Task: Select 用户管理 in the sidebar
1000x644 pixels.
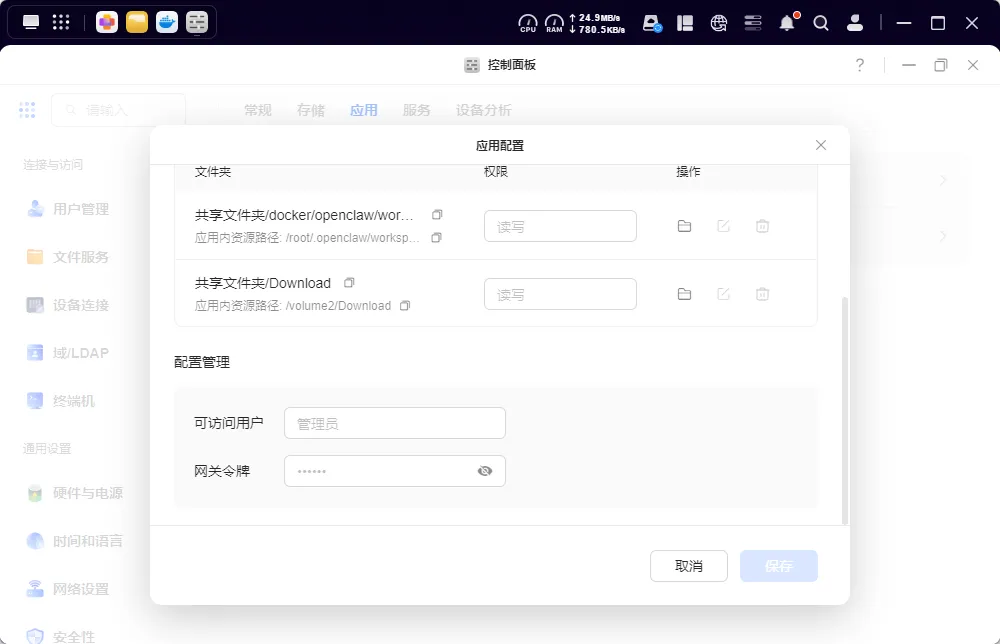Action: (80, 209)
